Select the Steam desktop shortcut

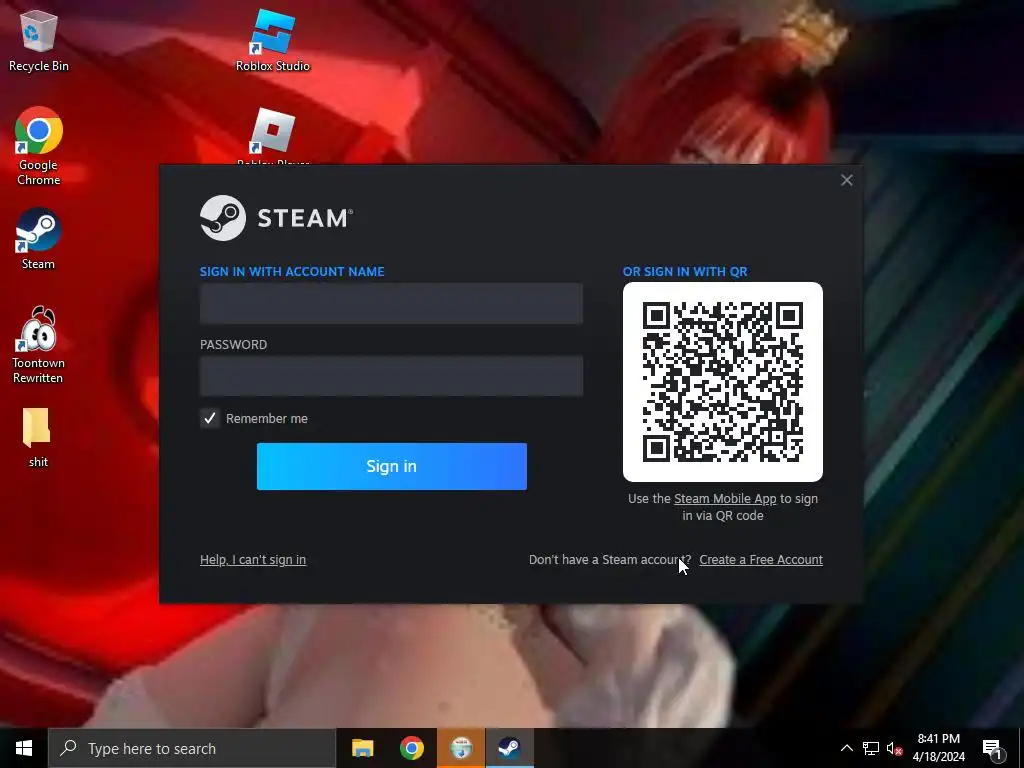(38, 239)
